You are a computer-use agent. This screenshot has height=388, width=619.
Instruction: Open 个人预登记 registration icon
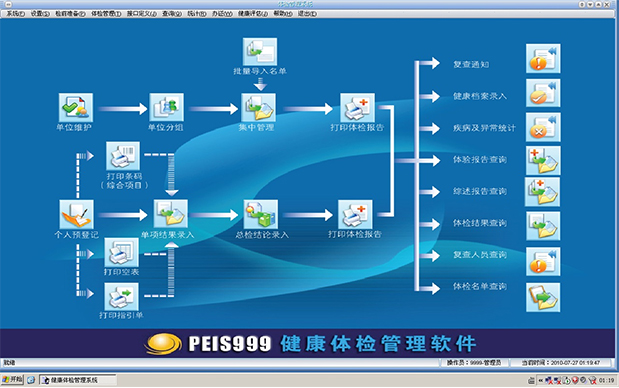coord(77,214)
